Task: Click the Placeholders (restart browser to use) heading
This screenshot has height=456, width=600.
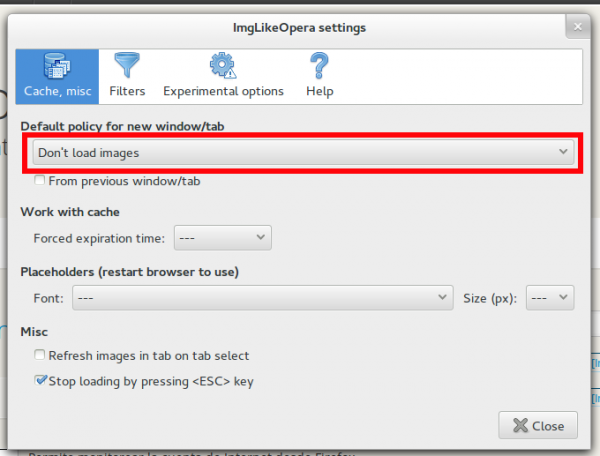Action: [130, 272]
